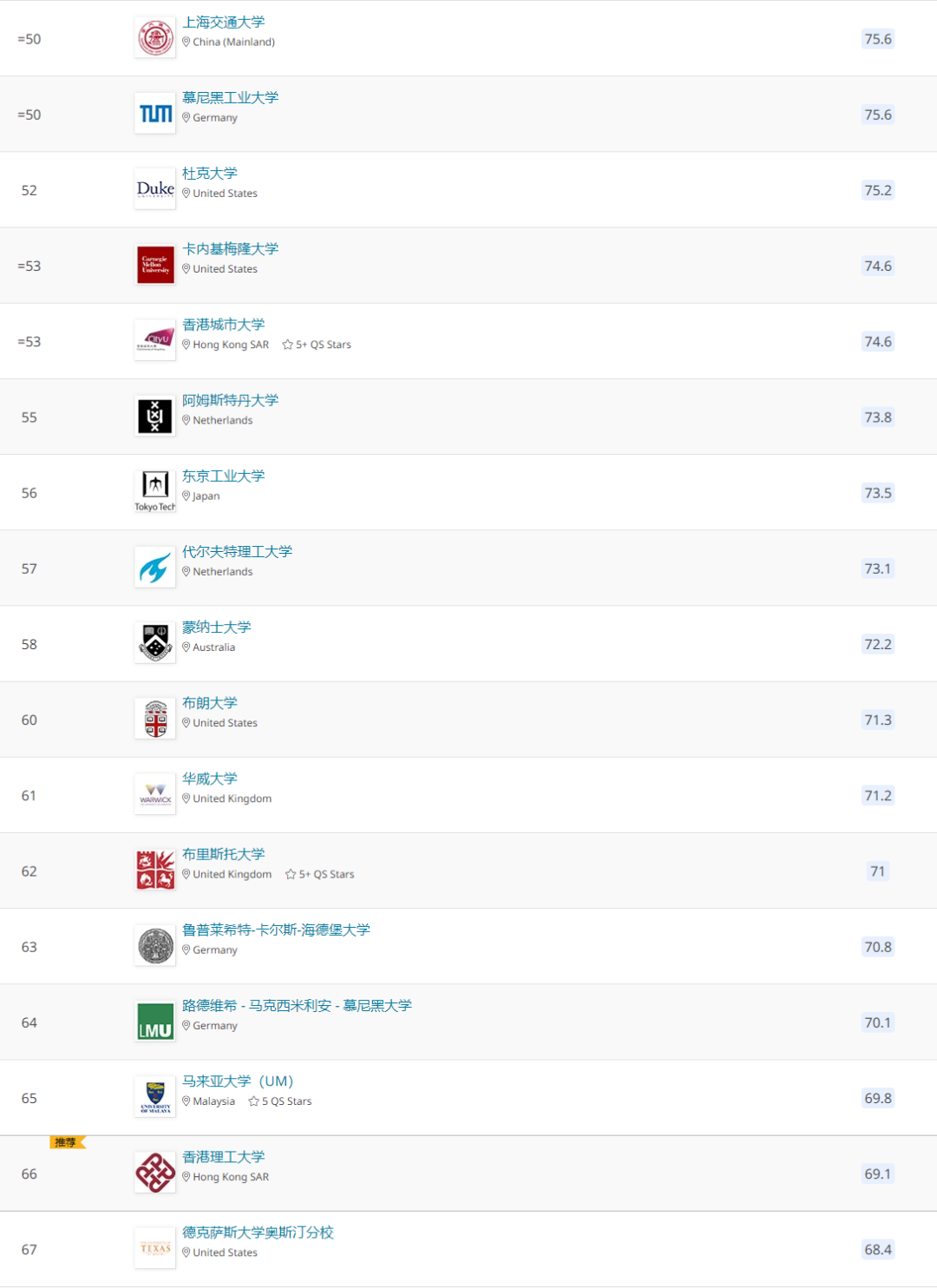
Task: Select the Warwick logo icon
Action: pyautogui.click(x=155, y=794)
